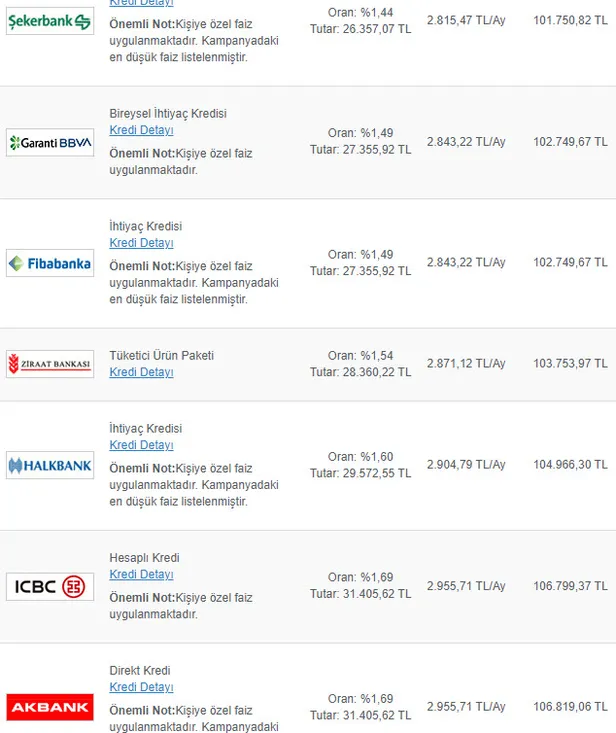Open Kredi Detayı for Akbank Direkt Kredi
Viewport: 616px width, 733px height.
pos(141,687)
